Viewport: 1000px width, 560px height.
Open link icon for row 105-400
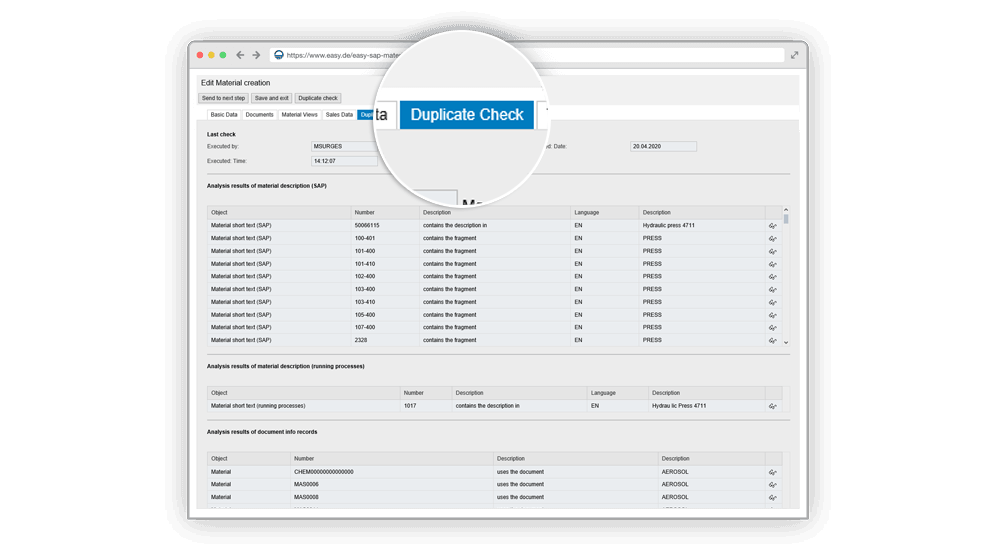pos(772,315)
